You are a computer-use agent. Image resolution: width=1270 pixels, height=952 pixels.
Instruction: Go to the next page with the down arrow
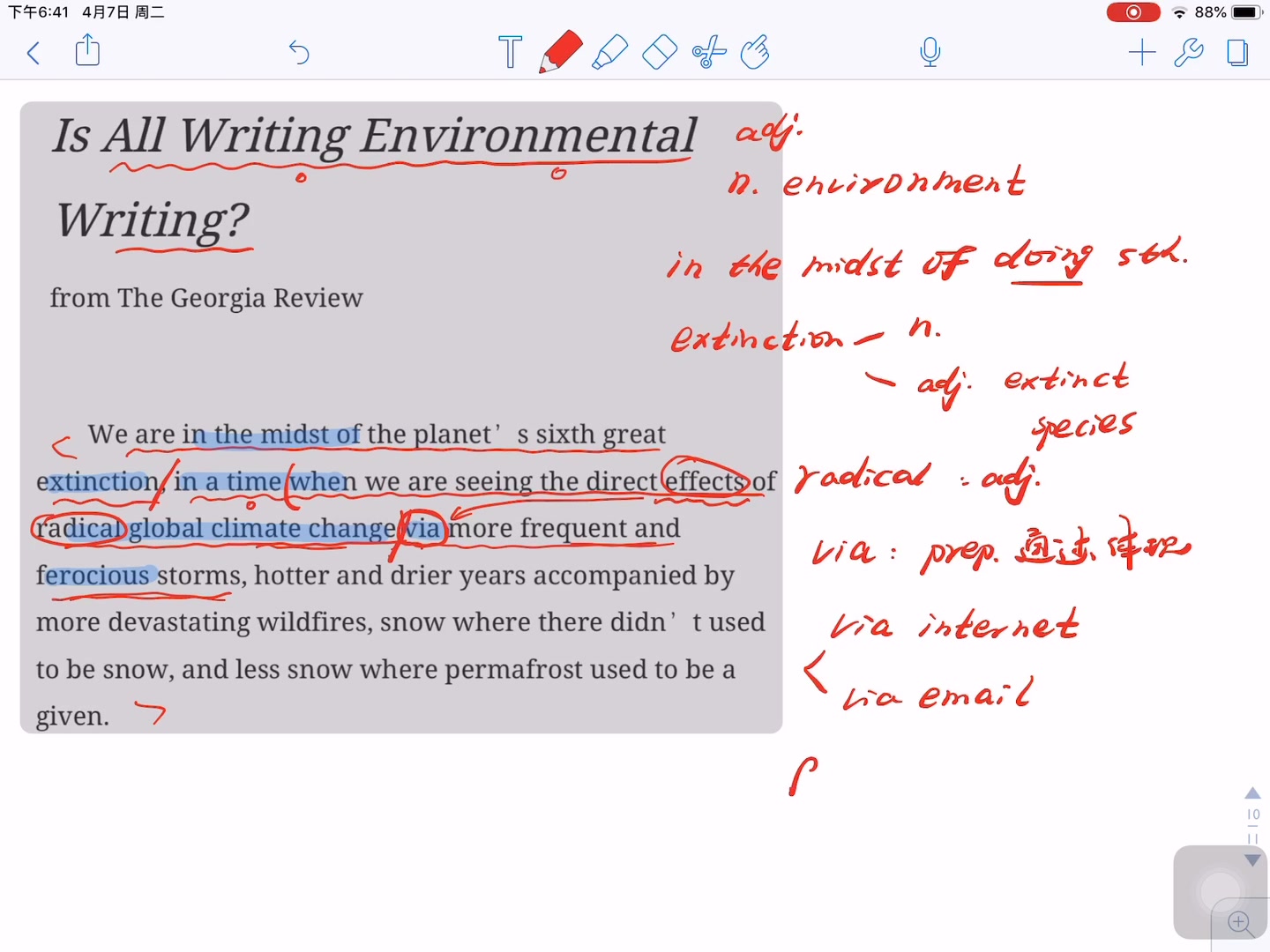(1252, 860)
